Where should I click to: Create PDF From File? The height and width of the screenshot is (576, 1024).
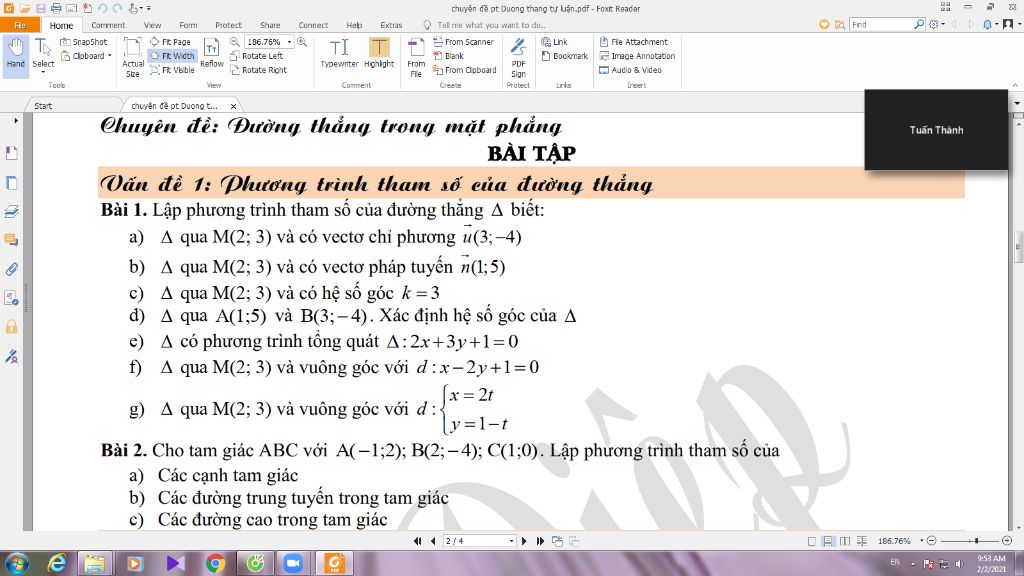tap(416, 57)
